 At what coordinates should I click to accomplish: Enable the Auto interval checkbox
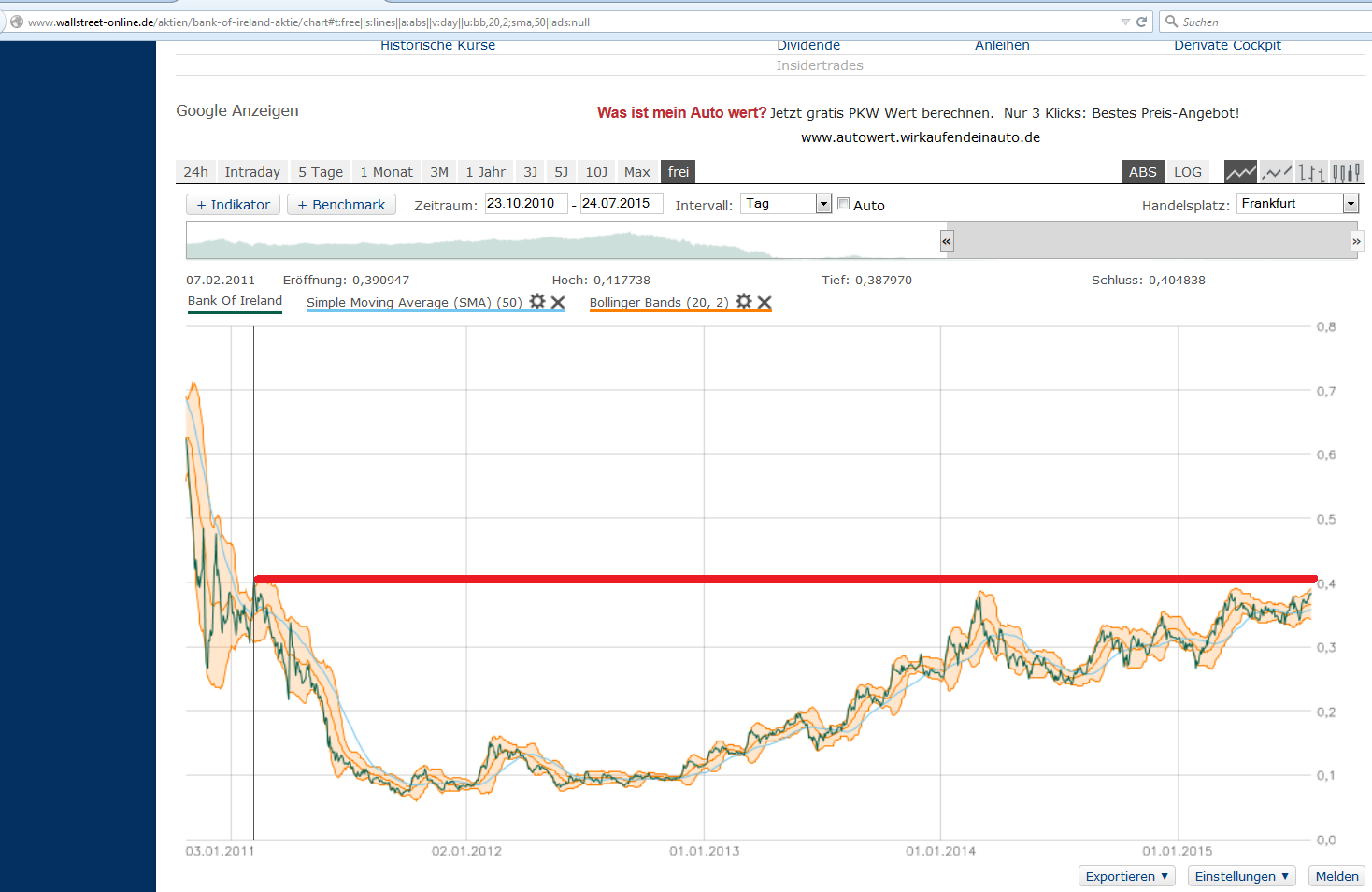click(843, 204)
